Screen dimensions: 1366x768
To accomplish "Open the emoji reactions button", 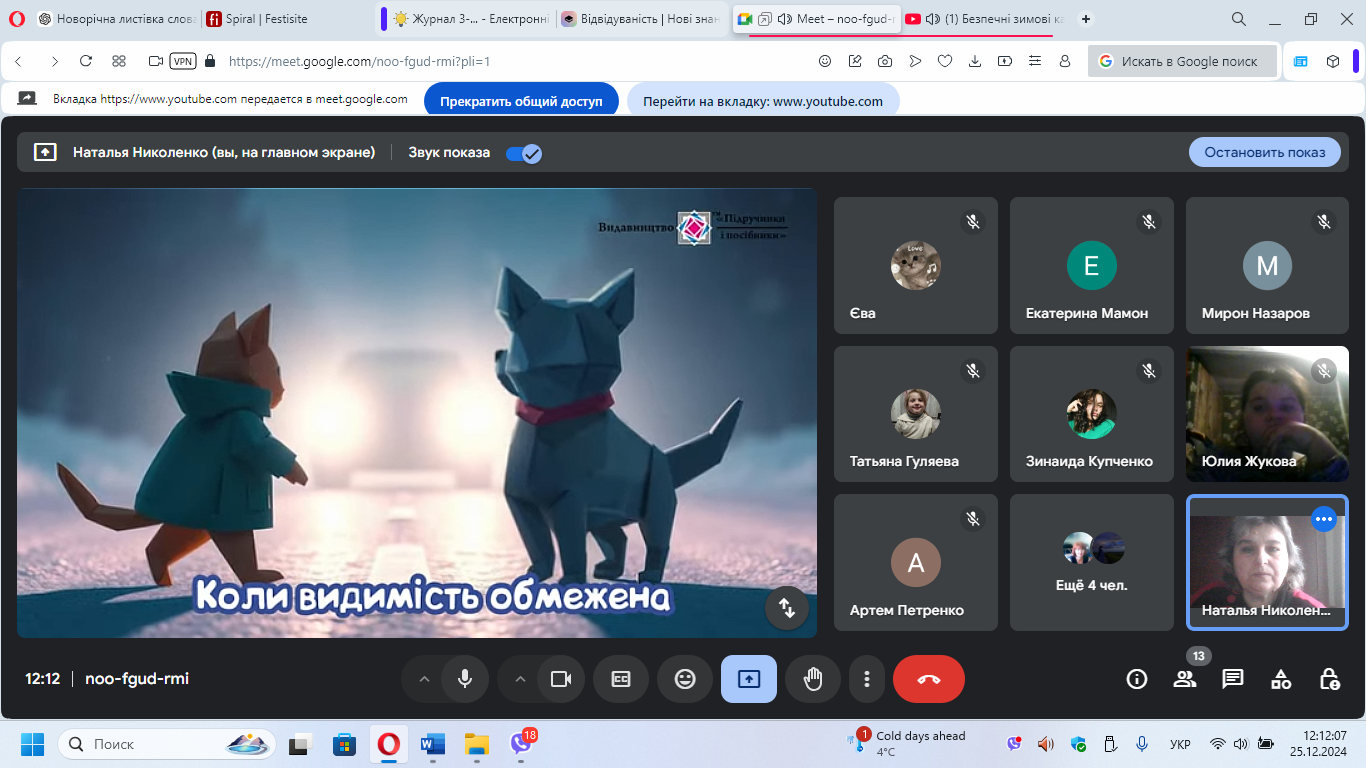I will point(685,679).
